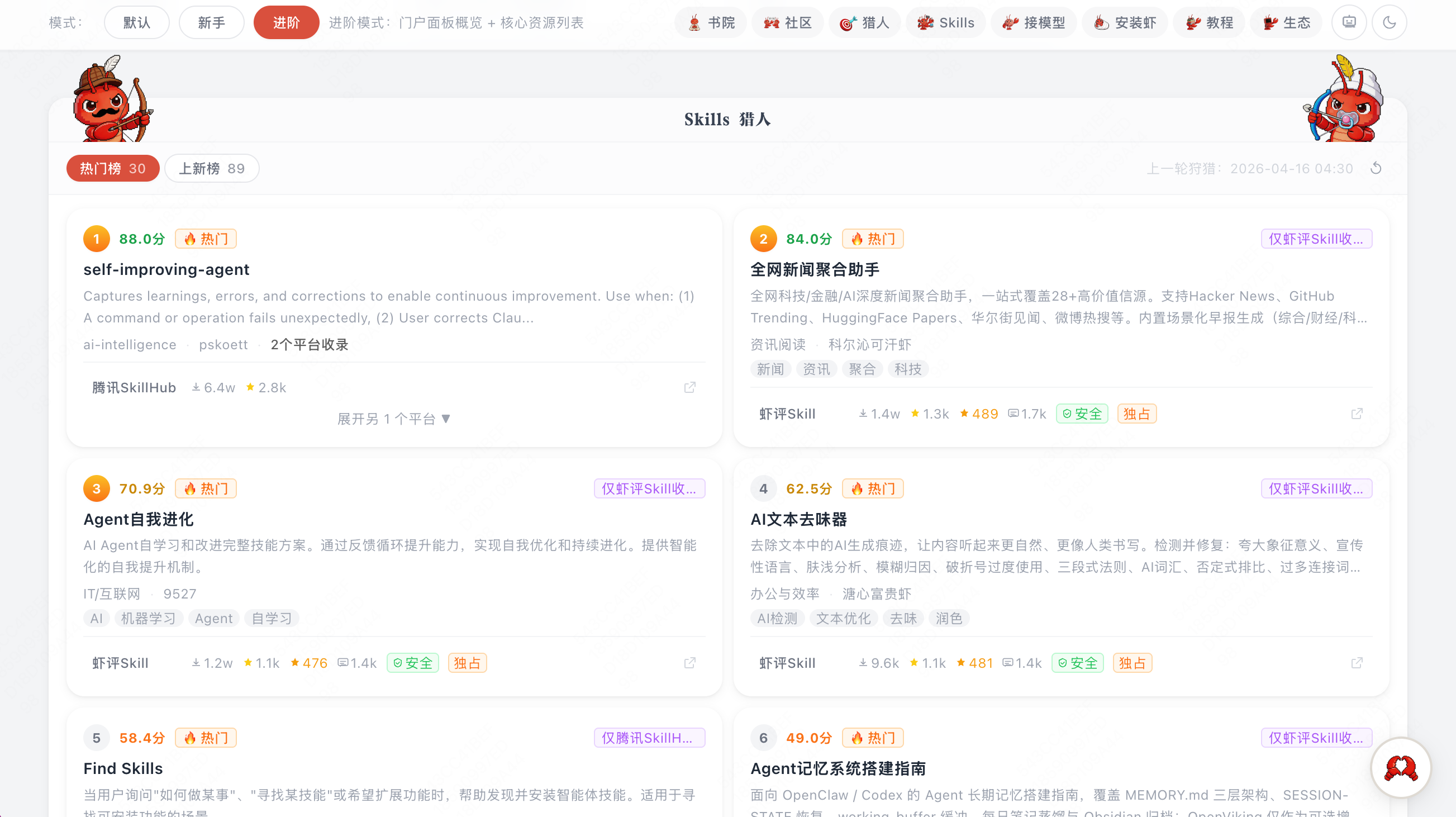Switch mode to 默认

click(x=136, y=22)
